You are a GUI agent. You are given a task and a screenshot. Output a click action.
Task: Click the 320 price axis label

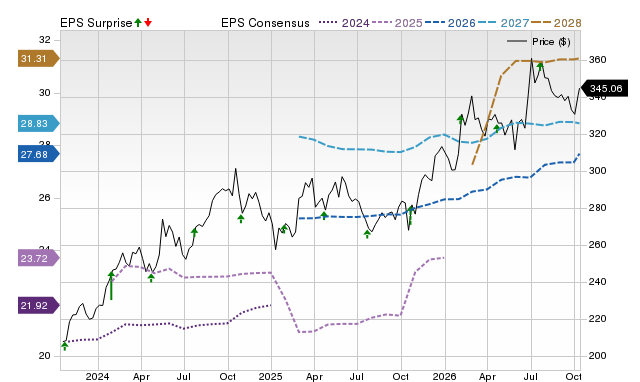(x=597, y=134)
